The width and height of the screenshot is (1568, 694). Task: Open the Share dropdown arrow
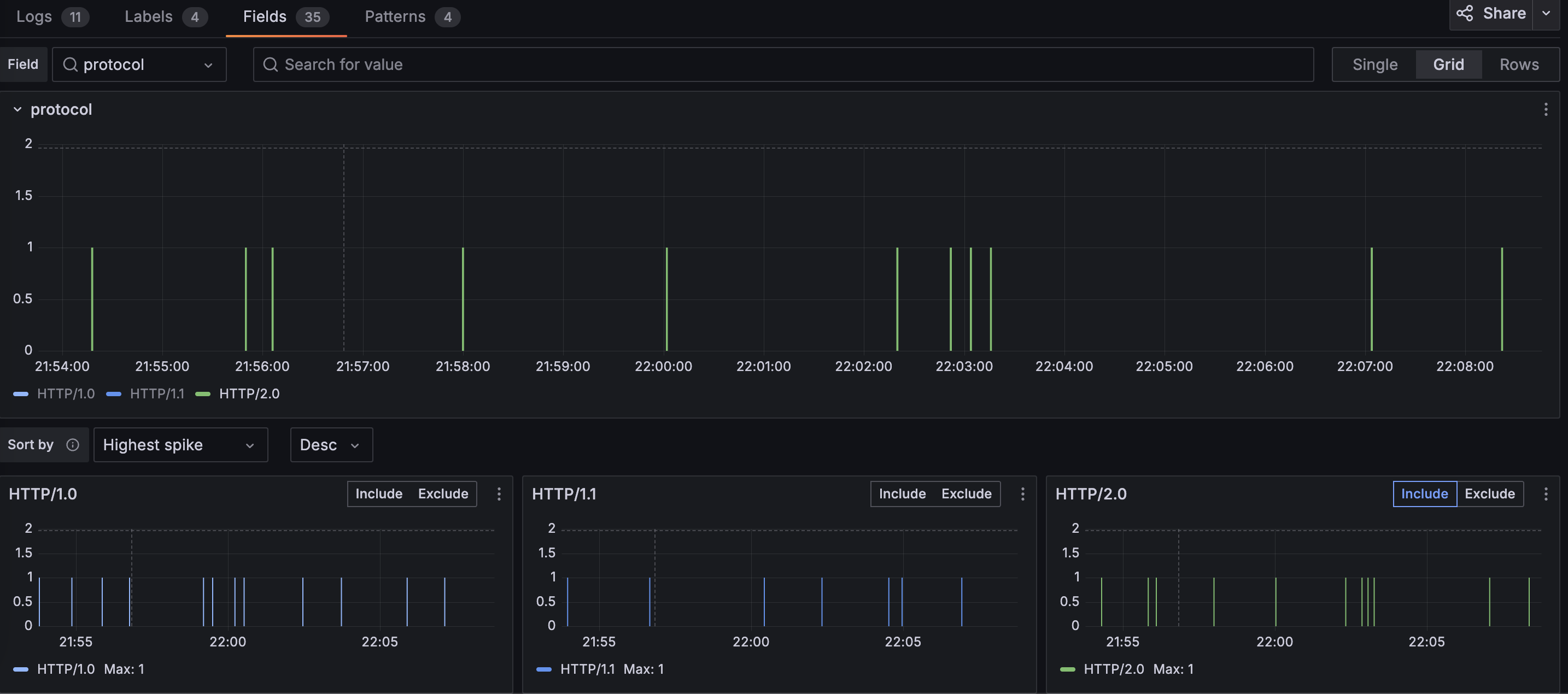[x=1546, y=13]
